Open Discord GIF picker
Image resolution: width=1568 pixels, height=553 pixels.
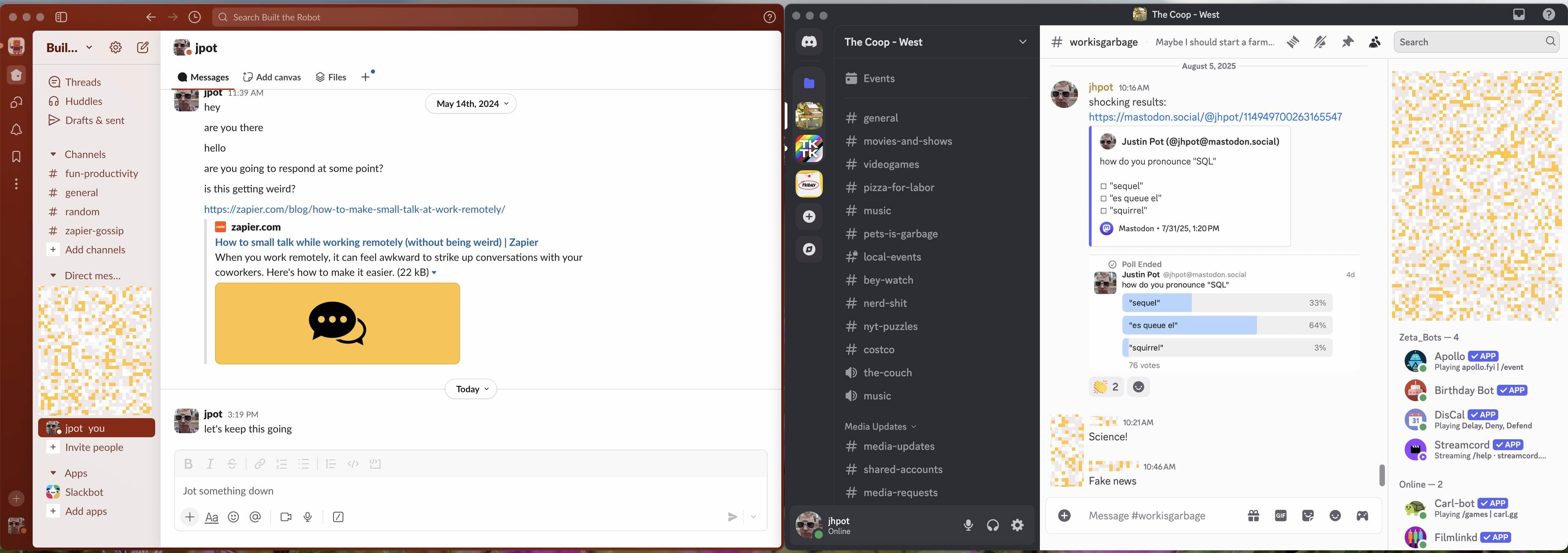[1281, 516]
